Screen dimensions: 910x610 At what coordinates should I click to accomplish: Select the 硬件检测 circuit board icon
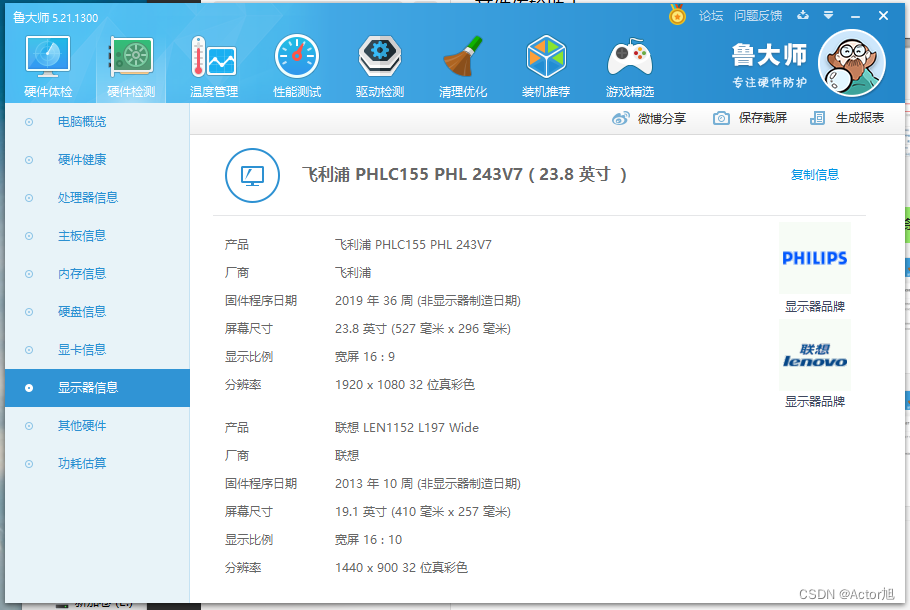point(131,57)
